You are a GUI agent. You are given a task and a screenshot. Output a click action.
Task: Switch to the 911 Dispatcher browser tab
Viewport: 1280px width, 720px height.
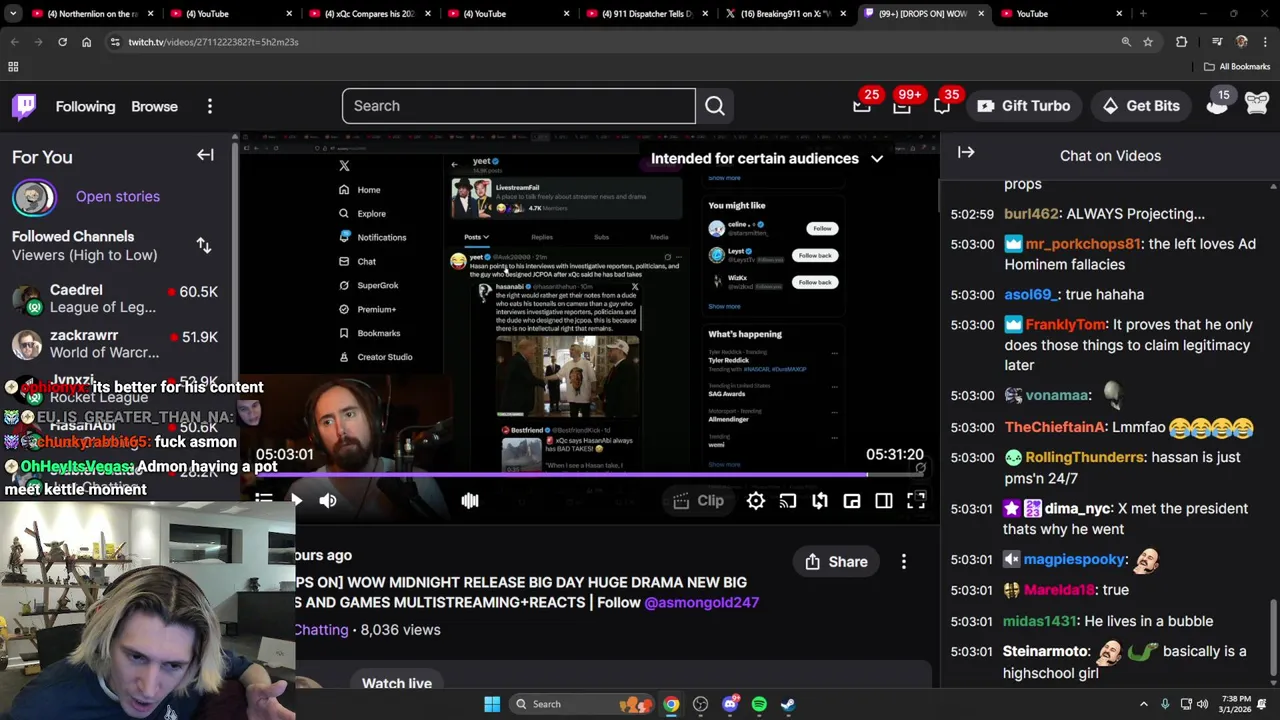coord(646,14)
